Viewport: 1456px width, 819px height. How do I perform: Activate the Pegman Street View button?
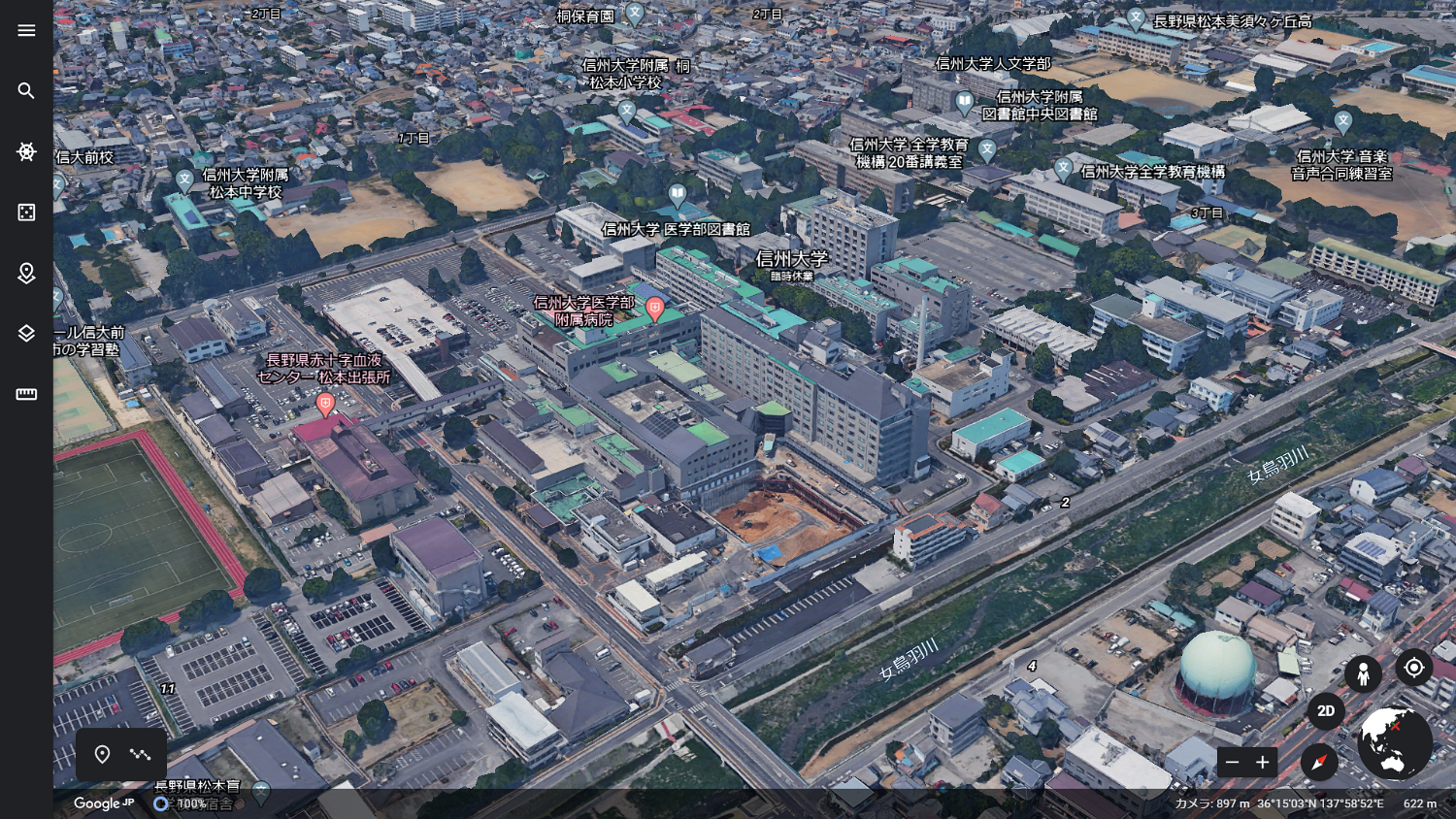1363,672
